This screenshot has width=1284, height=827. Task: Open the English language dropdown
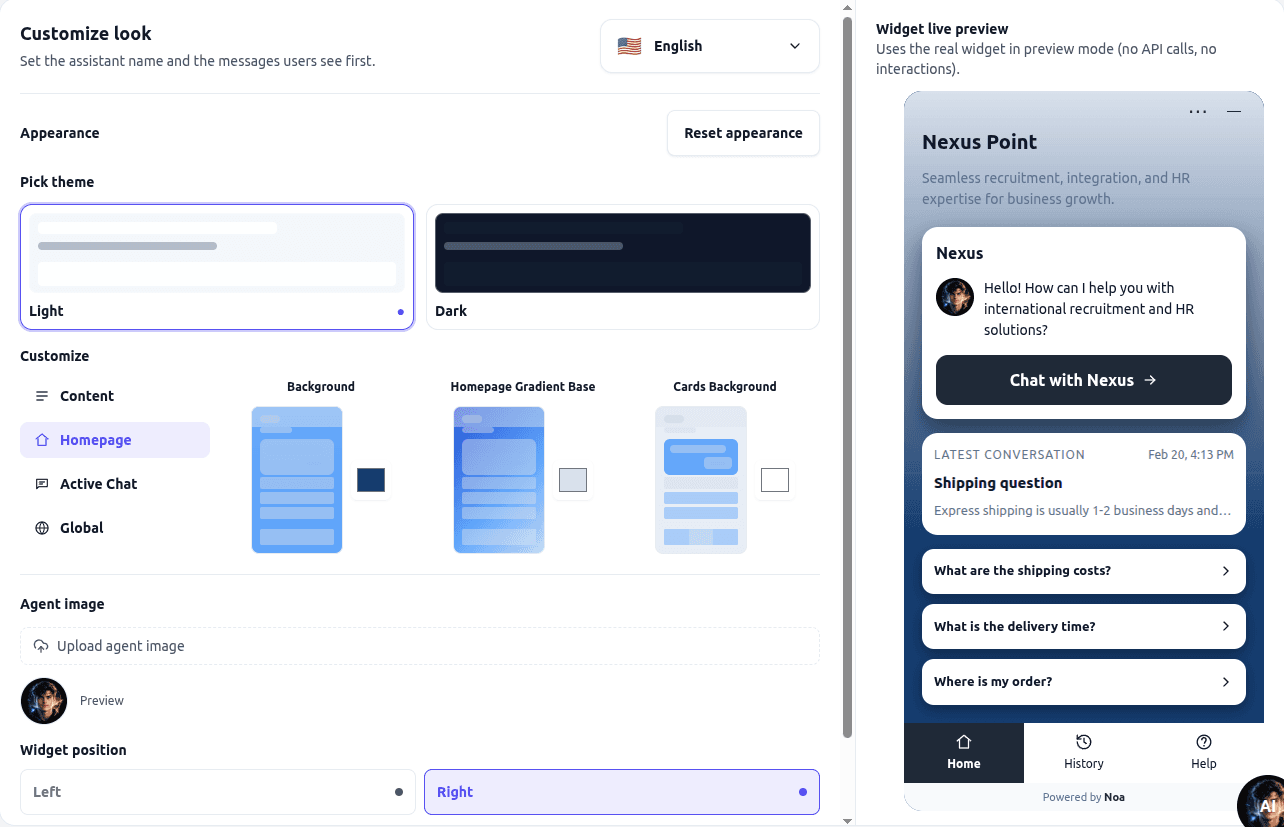(709, 46)
